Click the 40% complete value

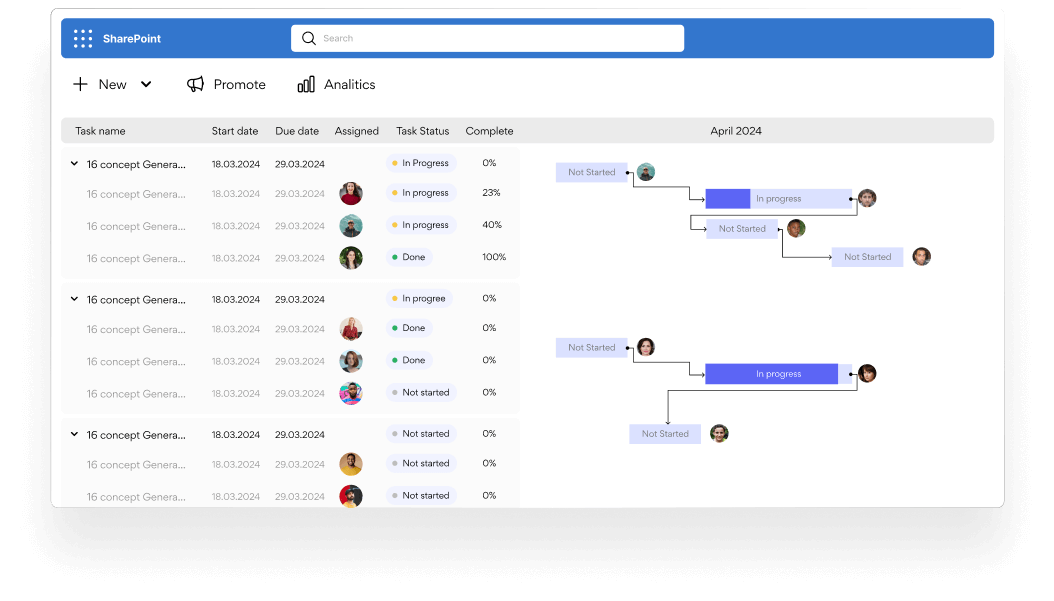coord(492,225)
